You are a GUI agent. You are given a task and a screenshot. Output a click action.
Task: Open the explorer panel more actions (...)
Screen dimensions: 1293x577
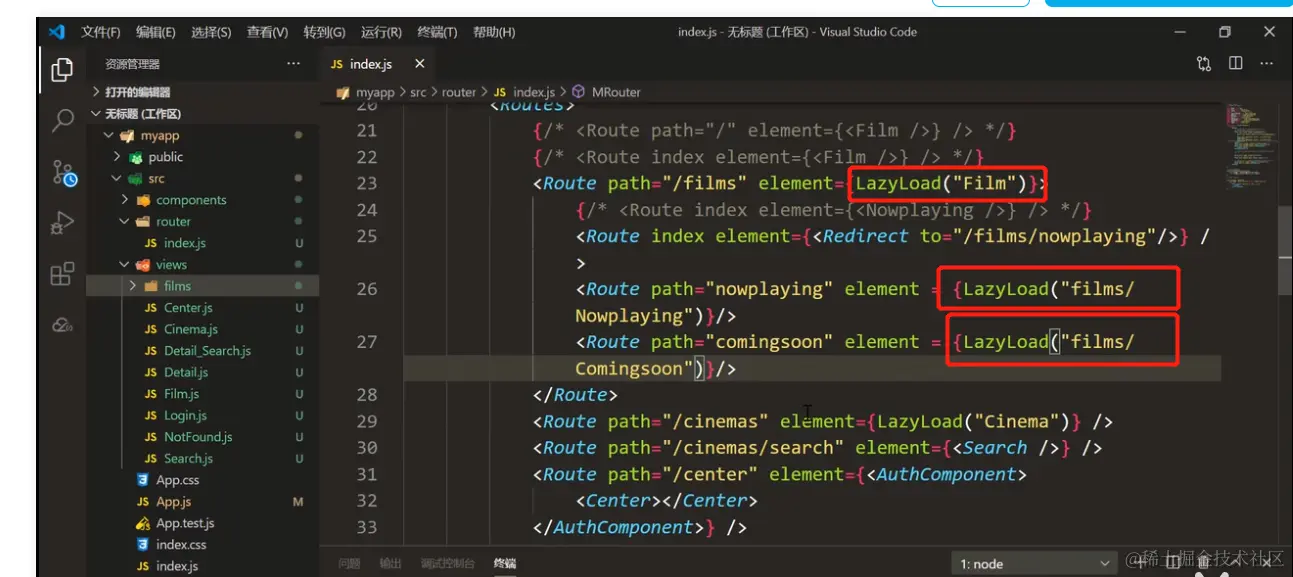293,64
